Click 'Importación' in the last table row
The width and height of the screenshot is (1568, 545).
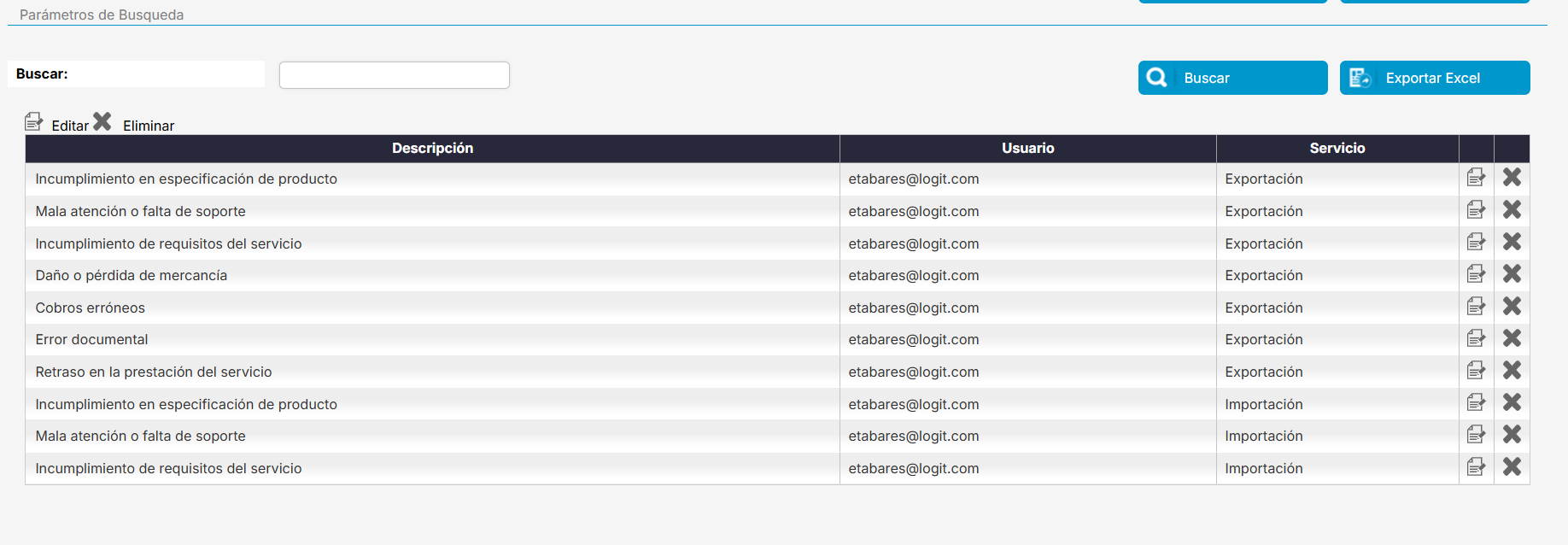1264,468
